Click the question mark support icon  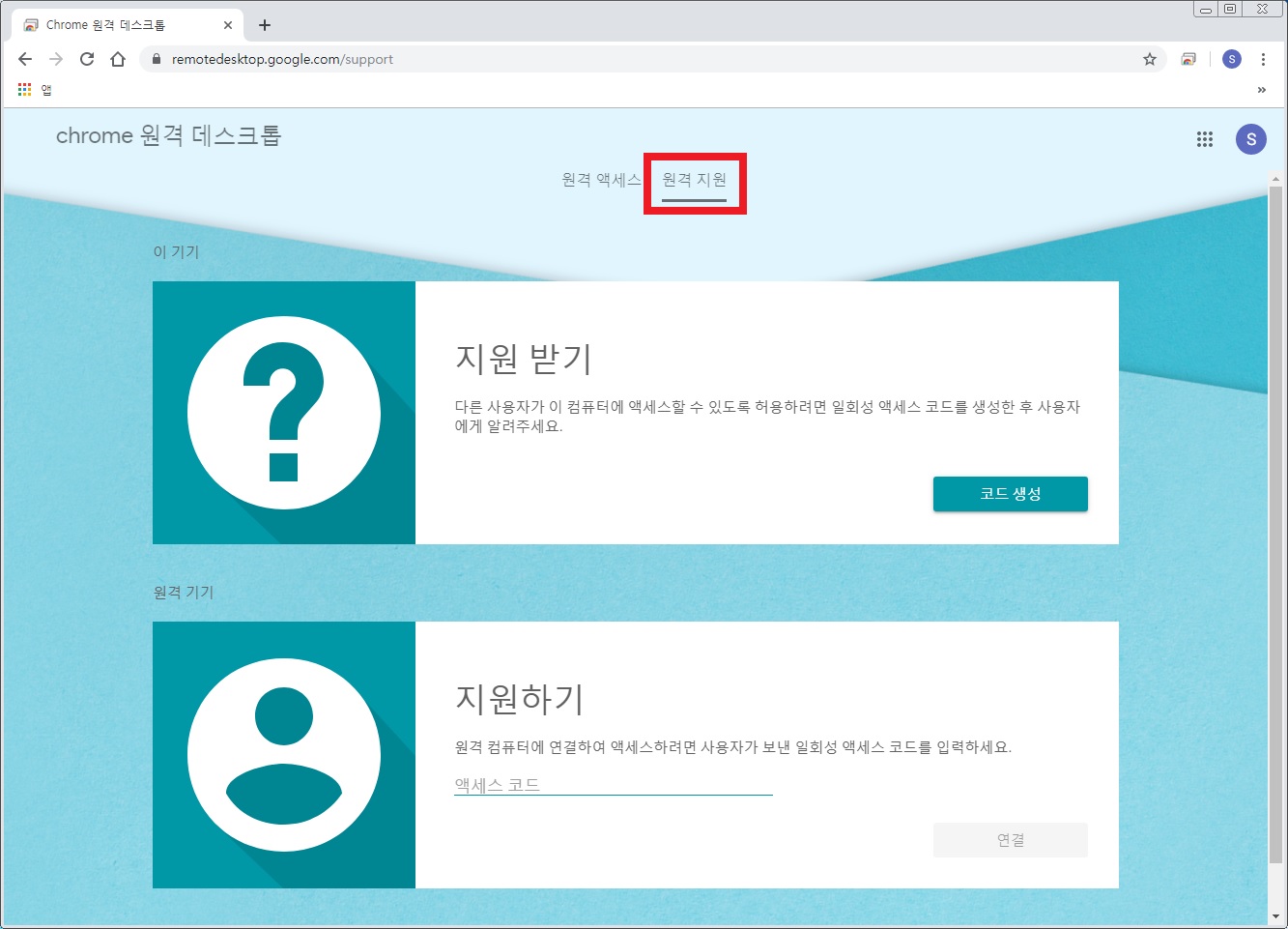tap(284, 414)
